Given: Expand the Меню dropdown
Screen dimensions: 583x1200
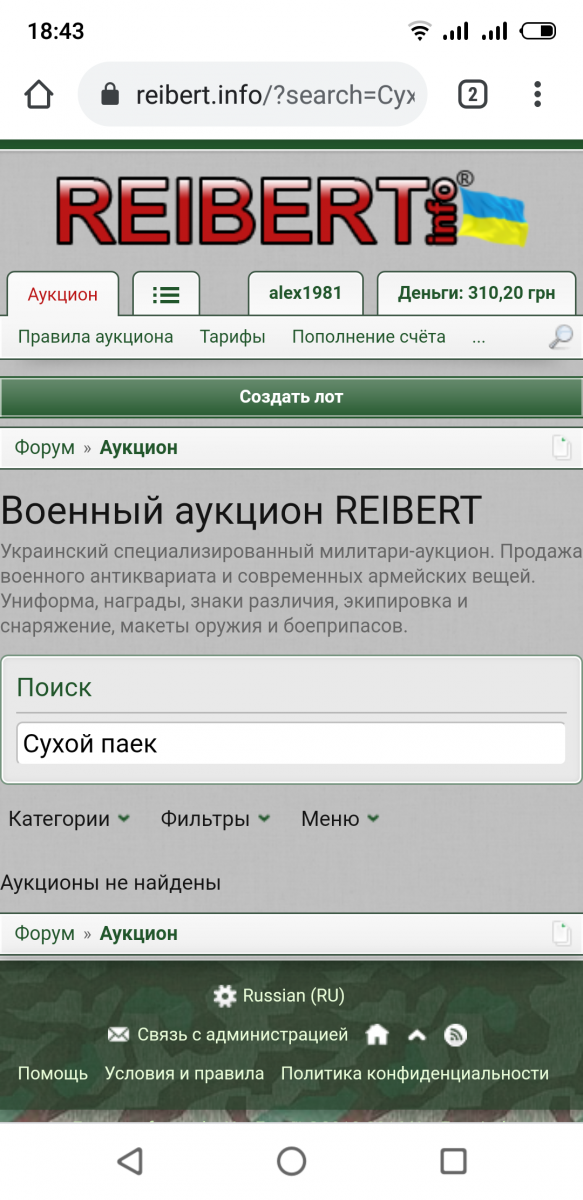Looking at the screenshot, I should 340,819.
